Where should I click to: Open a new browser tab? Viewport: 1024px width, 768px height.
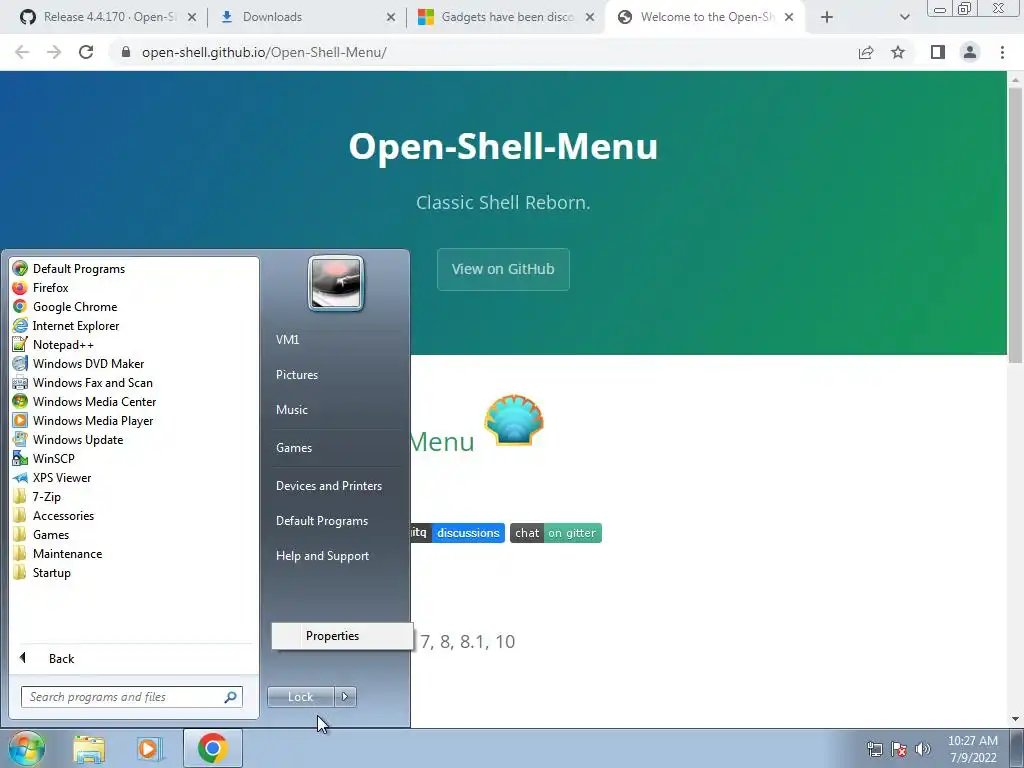click(827, 17)
